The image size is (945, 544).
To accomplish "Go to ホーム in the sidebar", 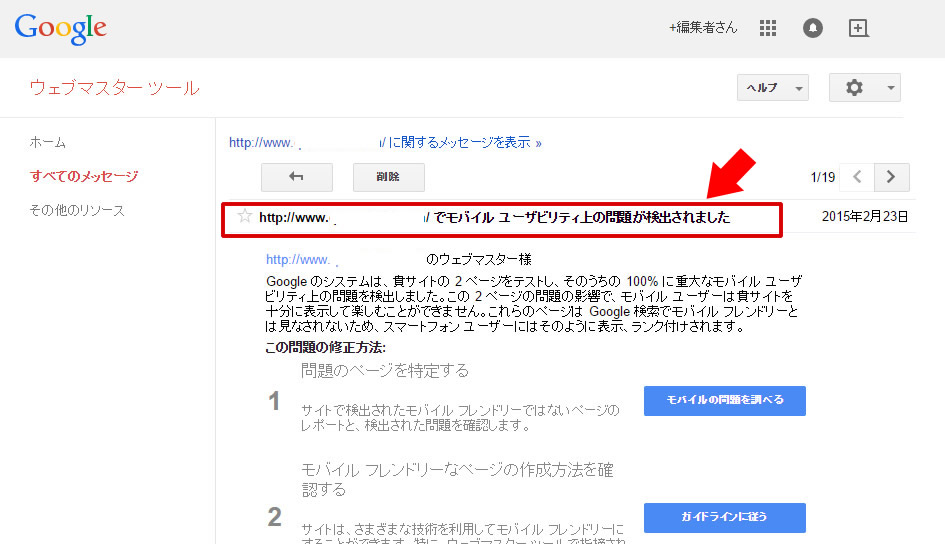I will (48, 143).
